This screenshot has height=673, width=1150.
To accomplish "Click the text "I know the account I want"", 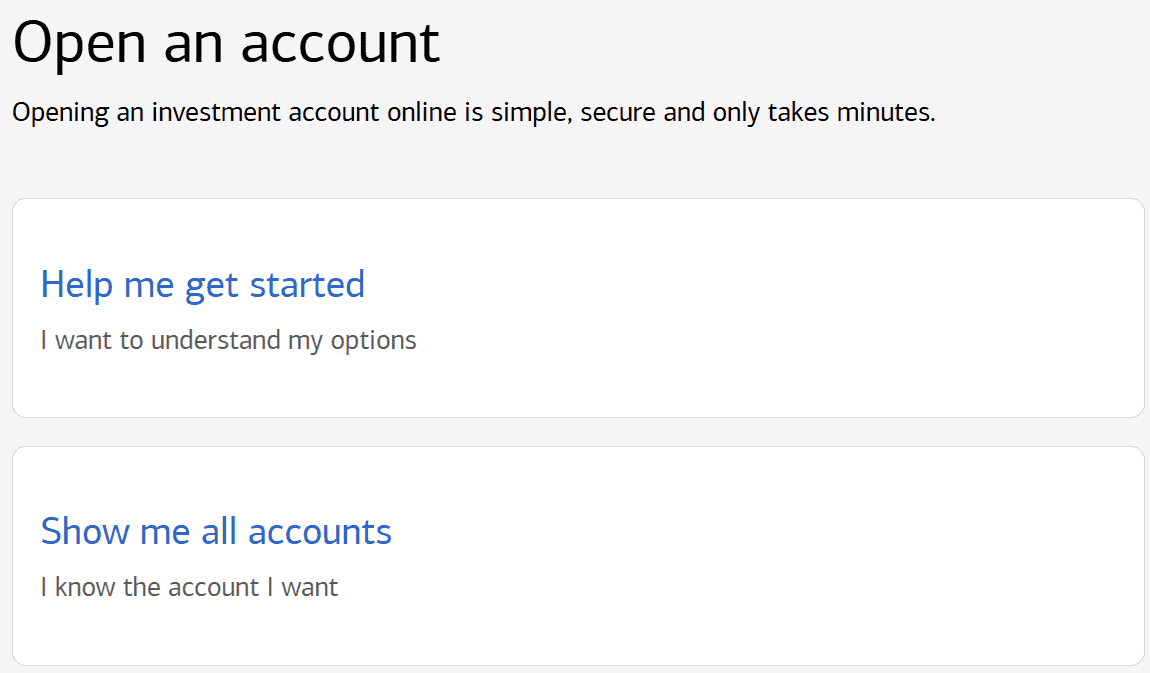I will pyautogui.click(x=188, y=587).
